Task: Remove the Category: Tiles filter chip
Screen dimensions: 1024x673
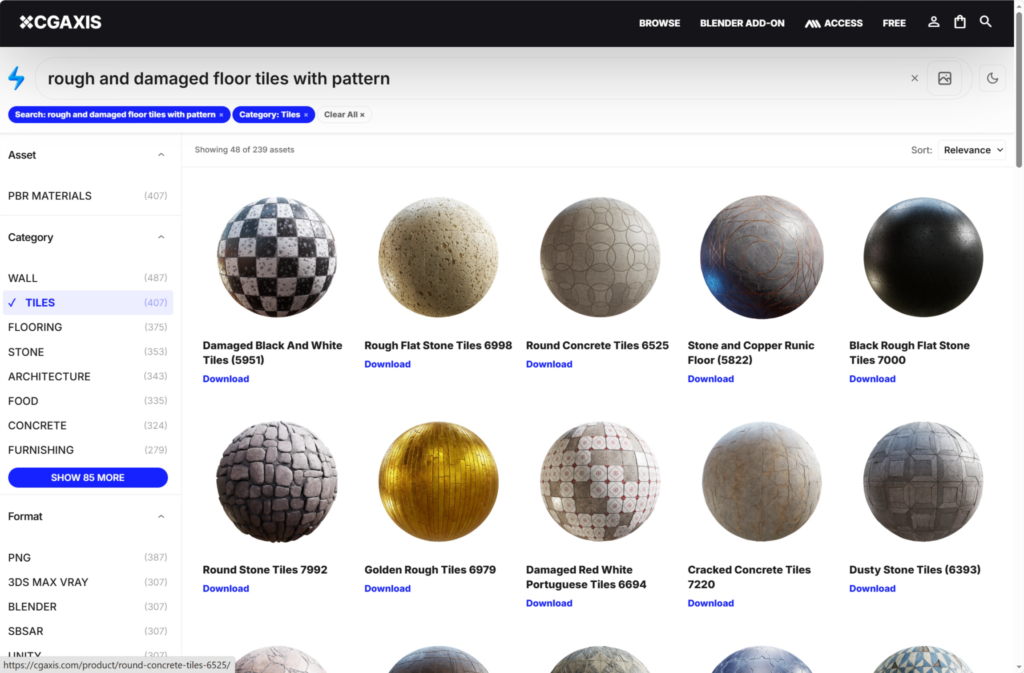Action: coord(306,115)
